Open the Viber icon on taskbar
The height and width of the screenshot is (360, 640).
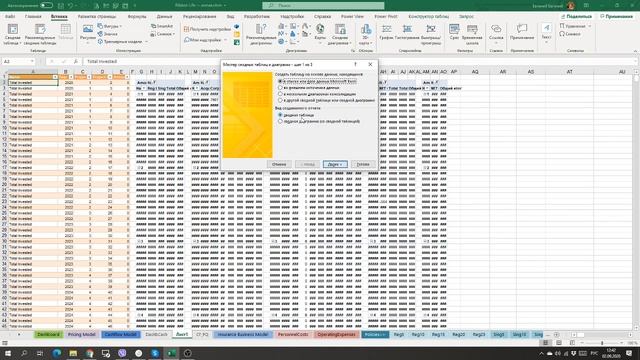tap(122, 353)
